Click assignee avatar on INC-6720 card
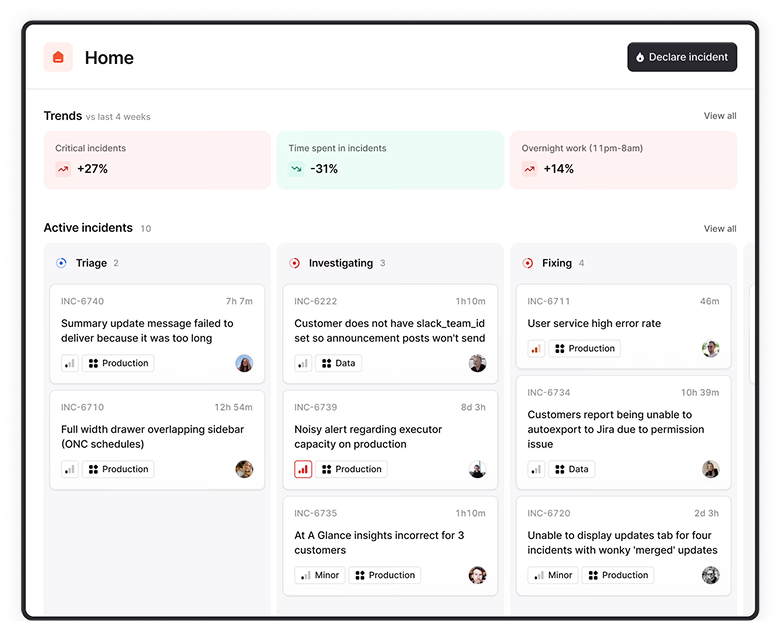 tap(710, 575)
